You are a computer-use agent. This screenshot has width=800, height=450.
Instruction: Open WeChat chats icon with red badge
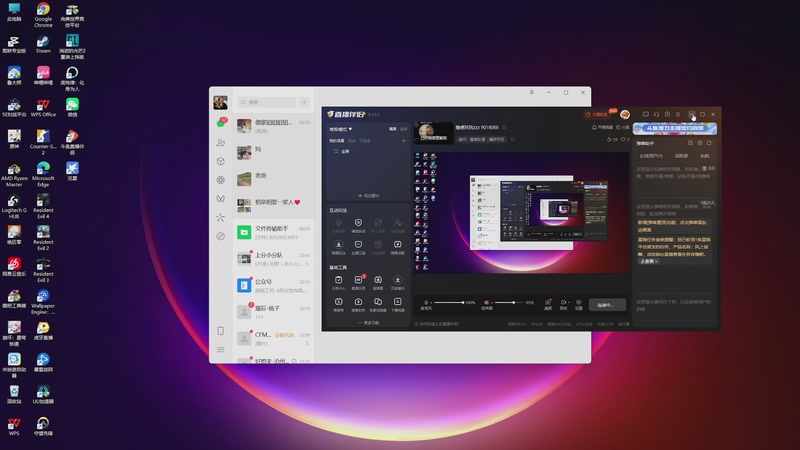[x=220, y=123]
